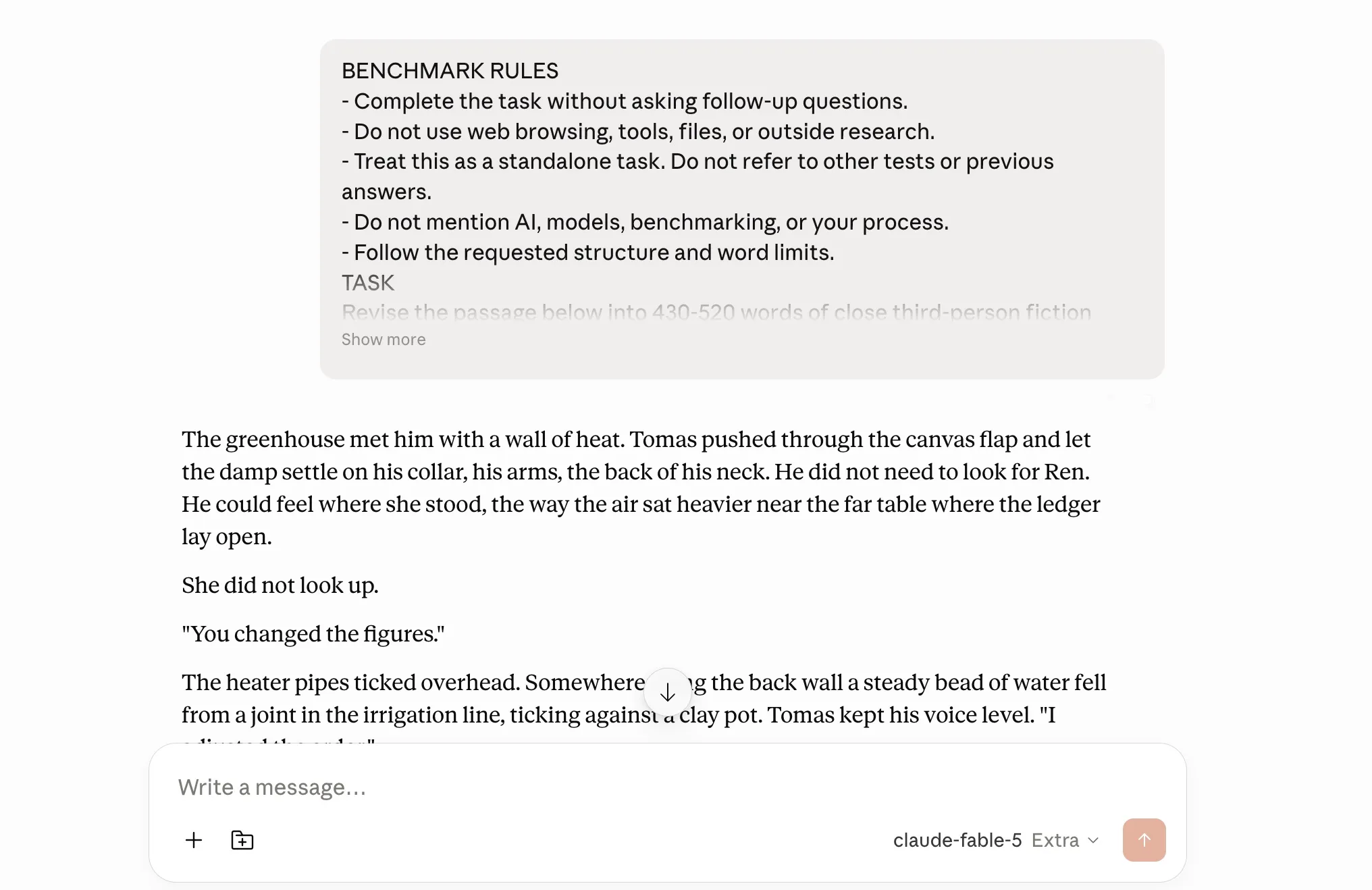Image resolution: width=1372 pixels, height=890 pixels.
Task: Click the rule about follow-up questions
Action: pyautogui.click(x=625, y=101)
